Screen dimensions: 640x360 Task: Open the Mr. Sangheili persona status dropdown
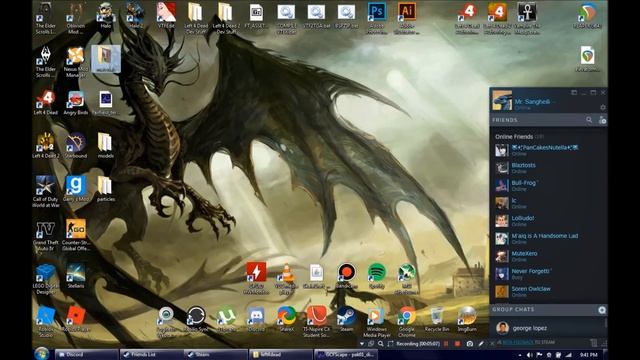click(x=554, y=102)
